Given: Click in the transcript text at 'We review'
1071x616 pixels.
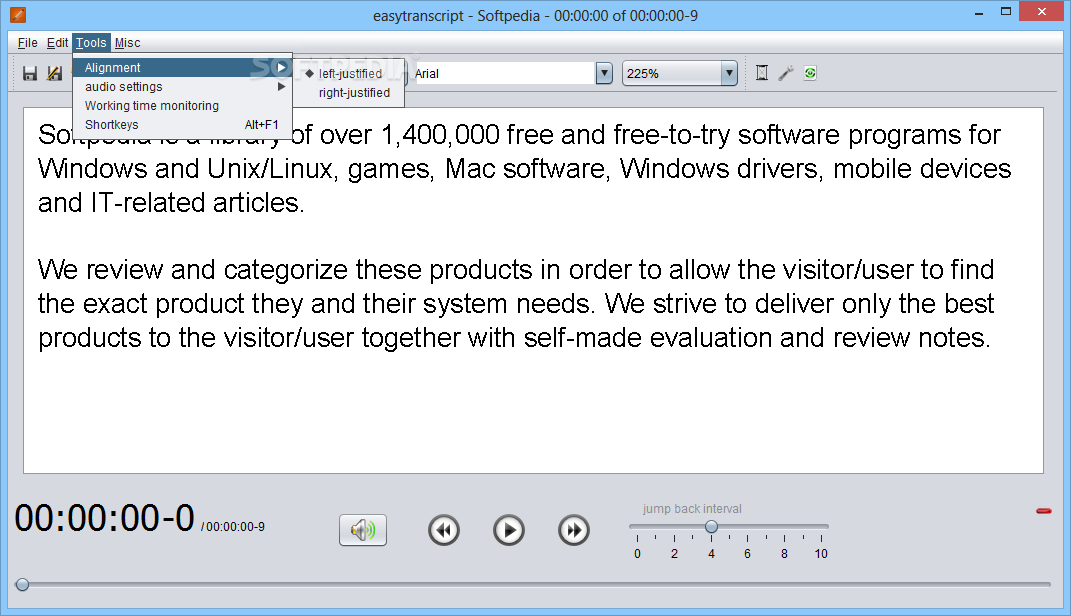Looking at the screenshot, I should [100, 270].
